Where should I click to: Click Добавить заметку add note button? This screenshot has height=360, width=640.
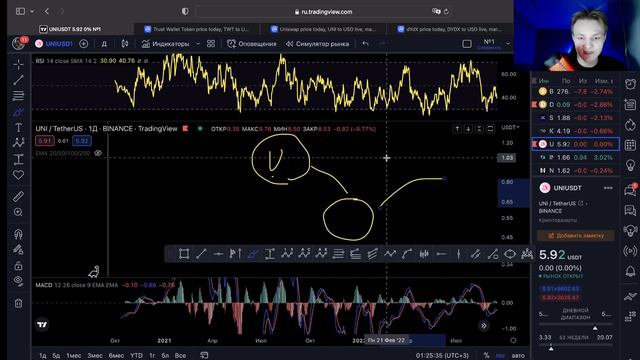coord(576,236)
